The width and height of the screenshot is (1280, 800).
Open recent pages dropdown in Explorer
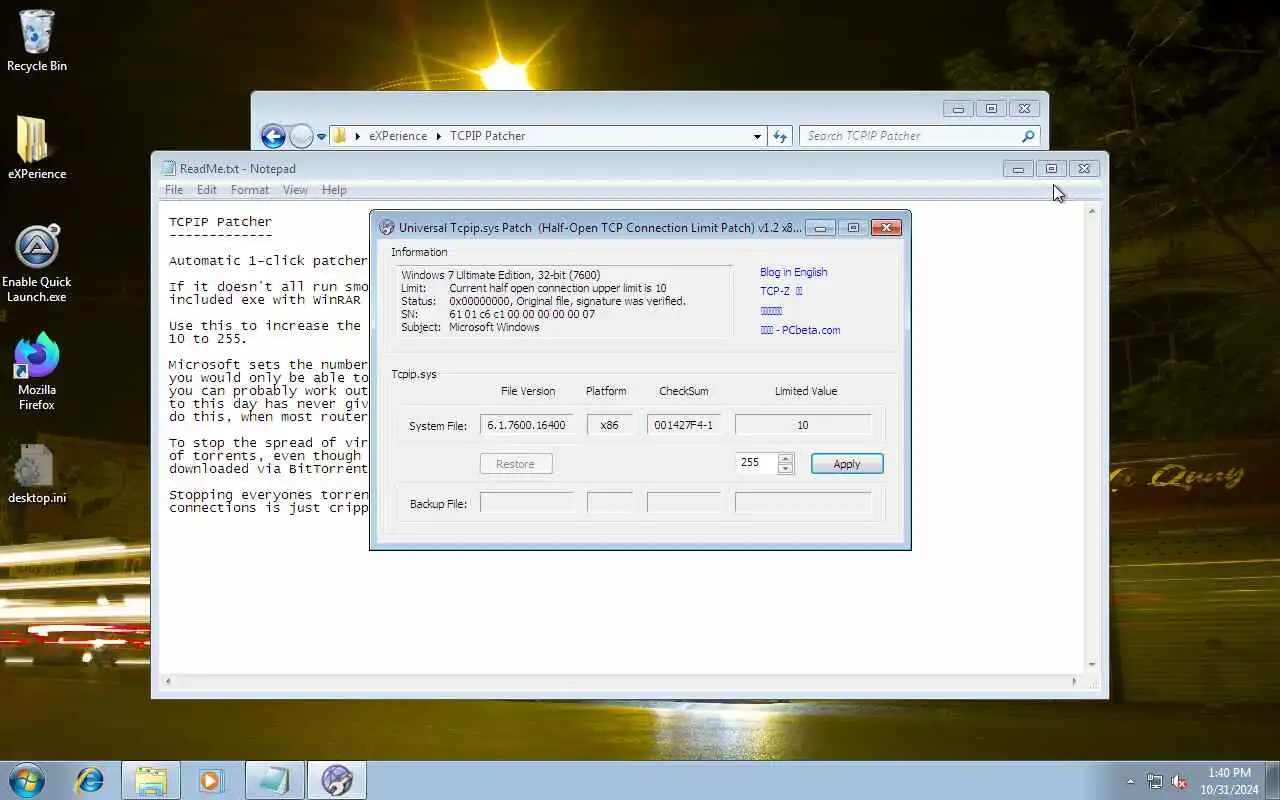[x=321, y=136]
